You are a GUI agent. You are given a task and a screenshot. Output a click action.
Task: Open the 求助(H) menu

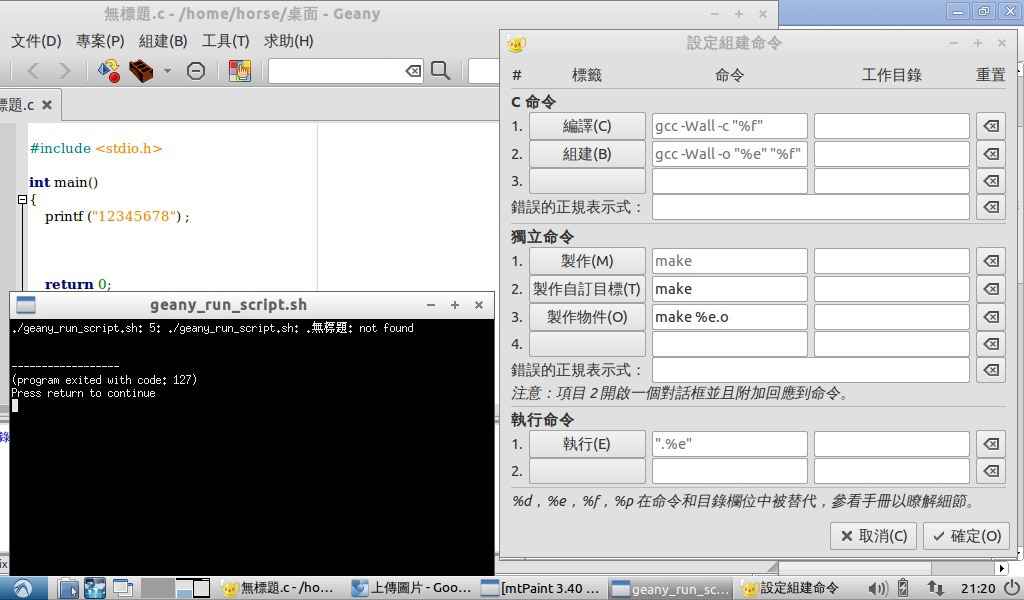(x=289, y=41)
